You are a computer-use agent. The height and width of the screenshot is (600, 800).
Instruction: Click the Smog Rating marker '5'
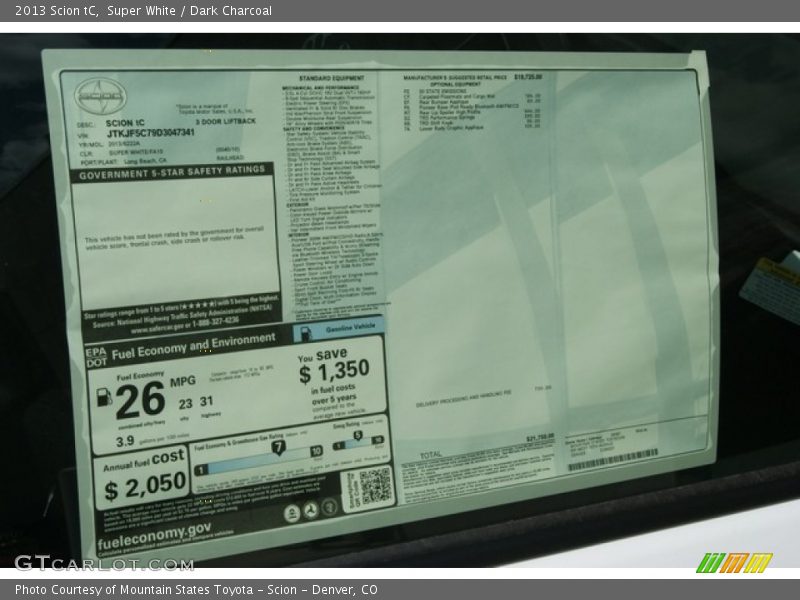point(358,436)
